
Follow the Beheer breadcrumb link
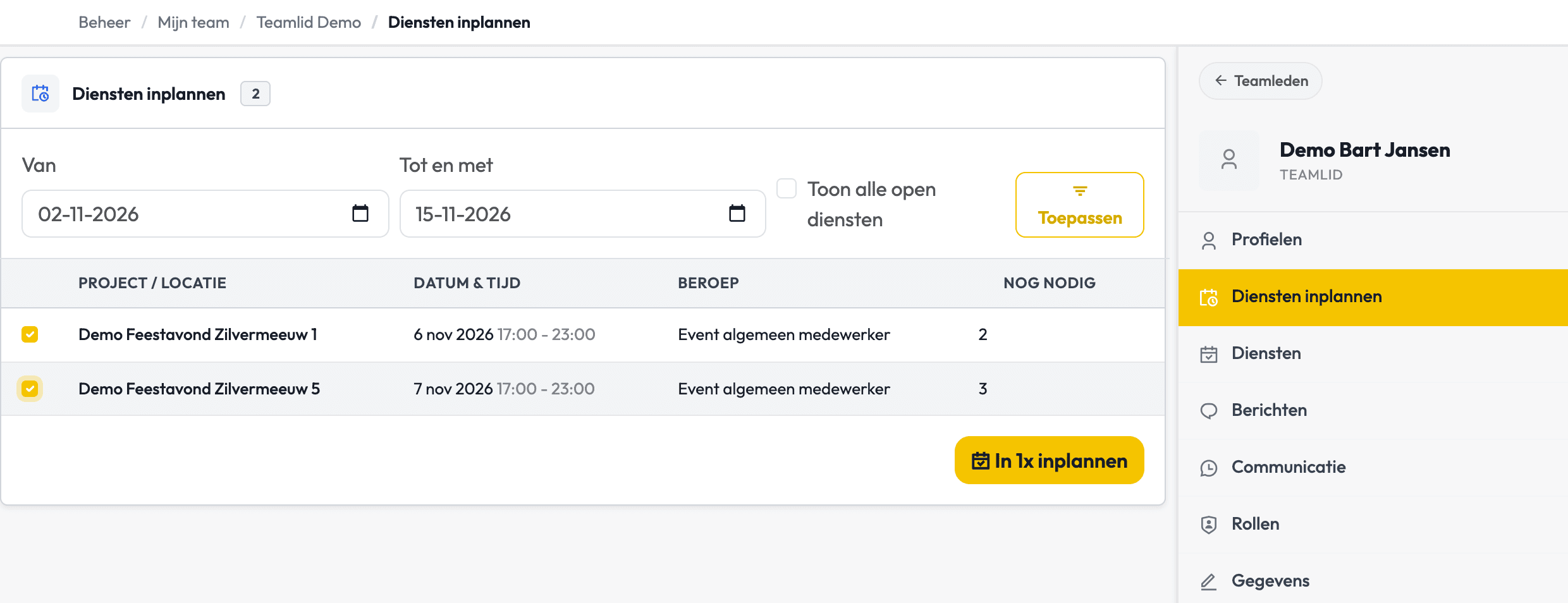pyautogui.click(x=104, y=22)
